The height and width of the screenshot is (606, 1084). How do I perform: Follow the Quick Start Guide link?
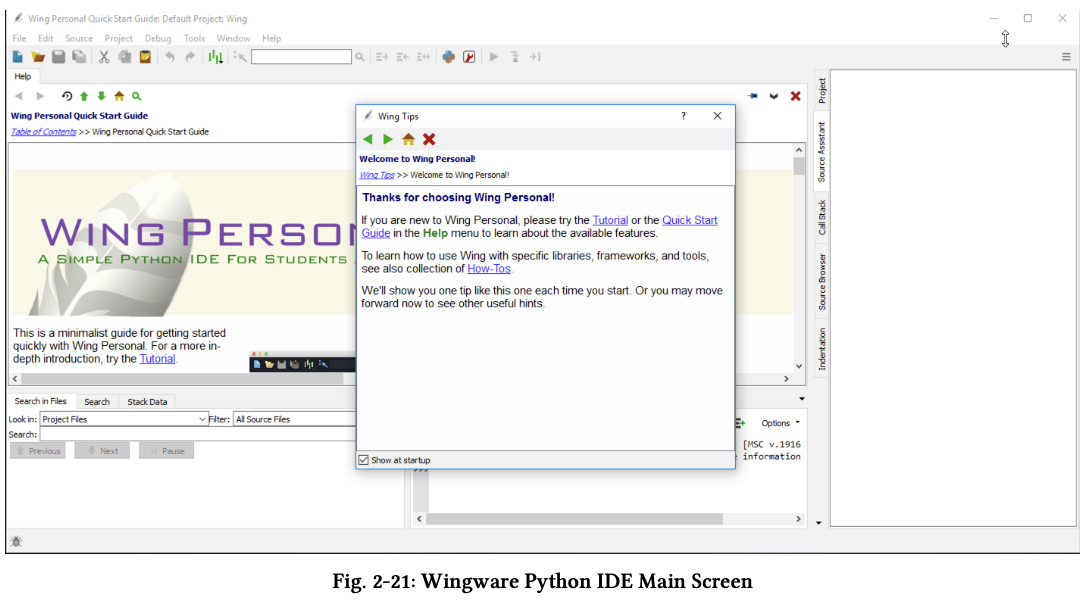pyautogui.click(x=689, y=220)
